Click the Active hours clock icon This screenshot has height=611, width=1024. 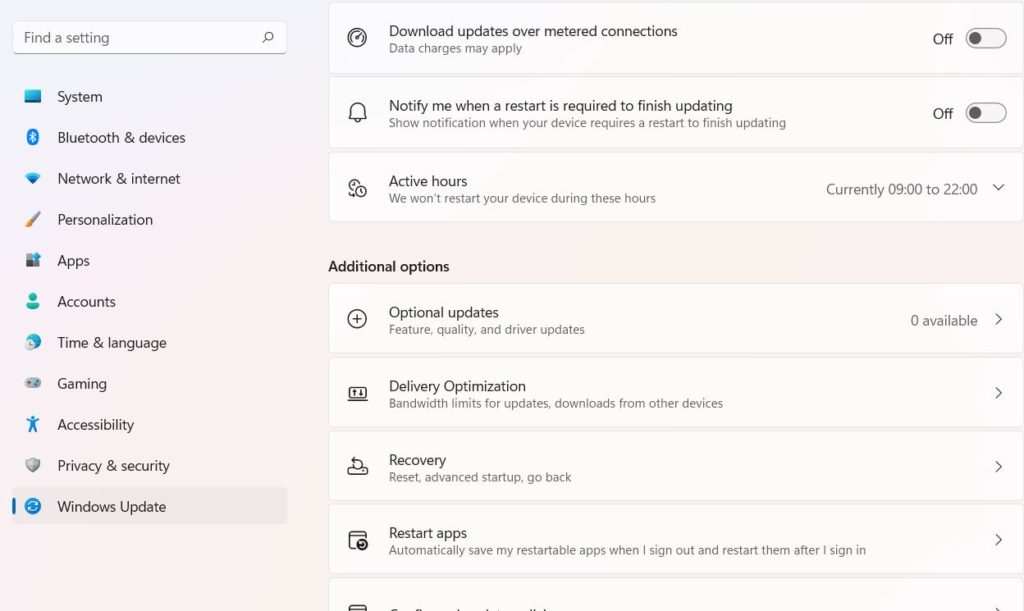click(x=357, y=188)
